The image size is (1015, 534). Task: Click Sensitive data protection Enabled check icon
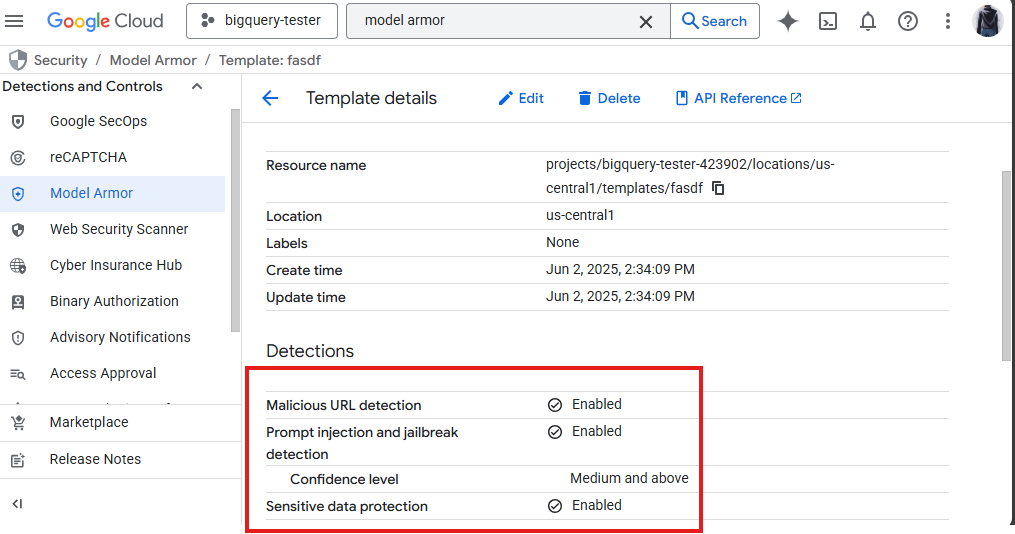[x=555, y=506]
